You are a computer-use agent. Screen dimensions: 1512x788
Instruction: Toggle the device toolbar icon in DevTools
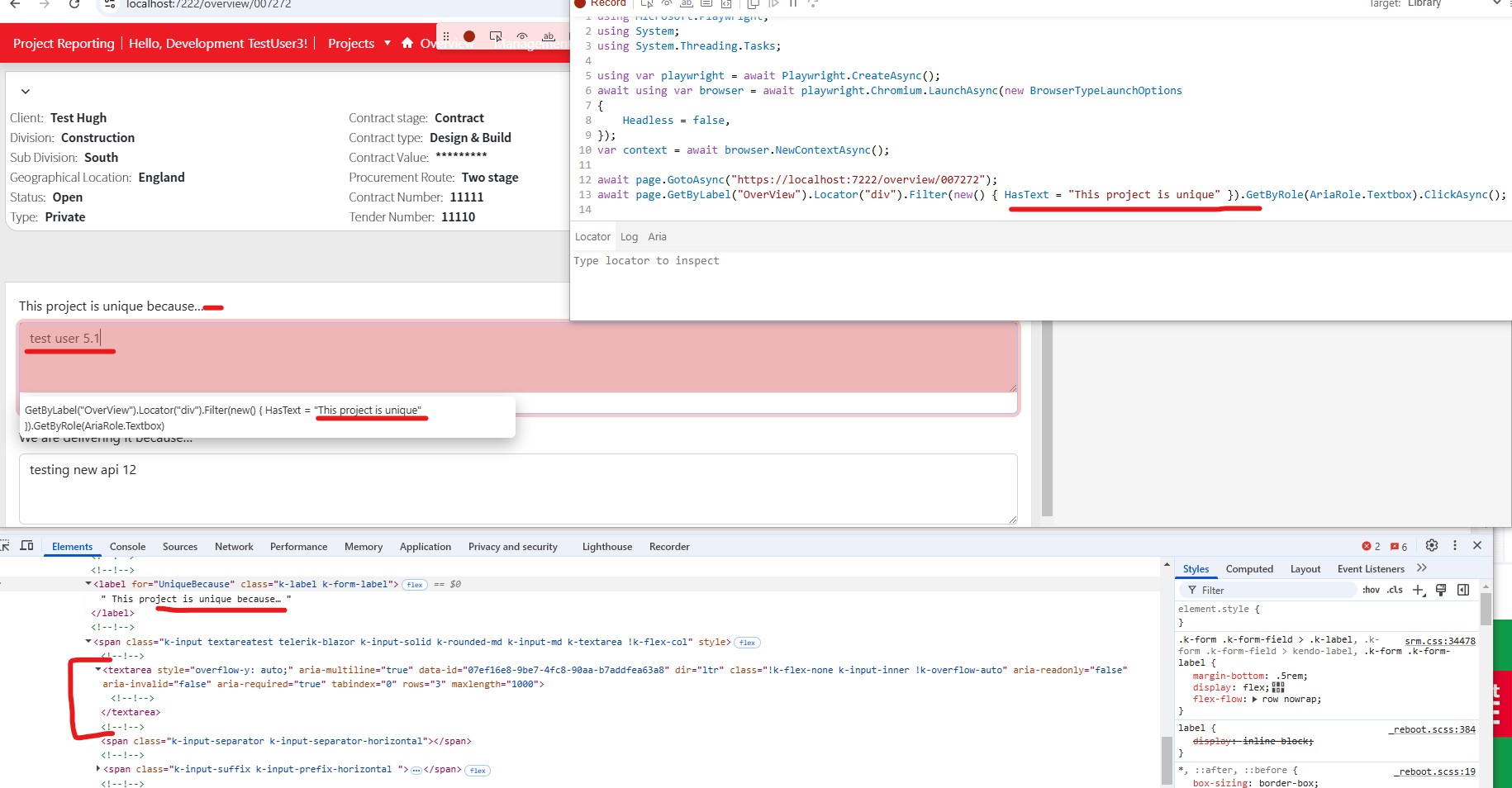pos(26,546)
